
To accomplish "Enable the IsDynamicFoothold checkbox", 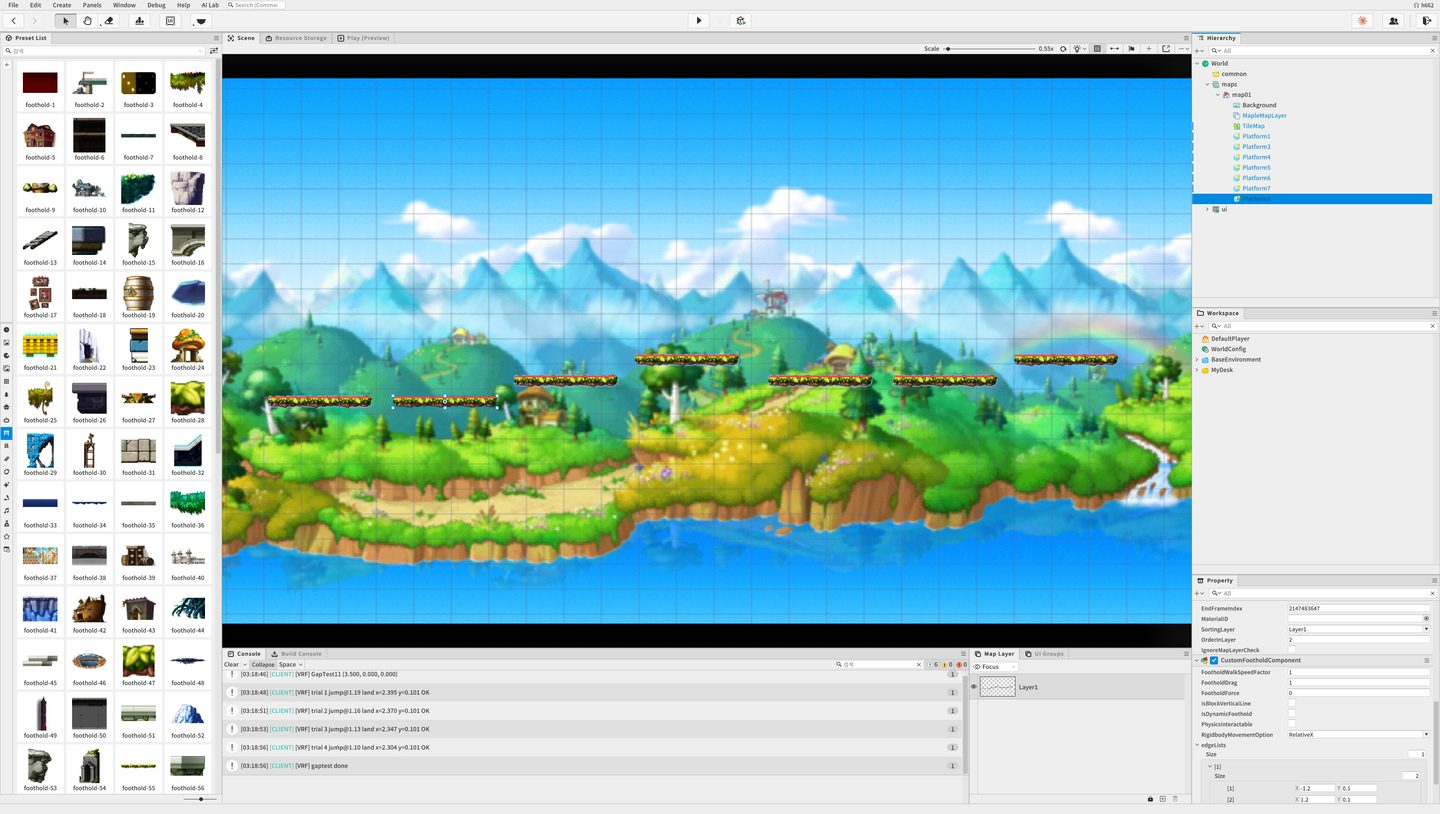I will [x=1291, y=714].
